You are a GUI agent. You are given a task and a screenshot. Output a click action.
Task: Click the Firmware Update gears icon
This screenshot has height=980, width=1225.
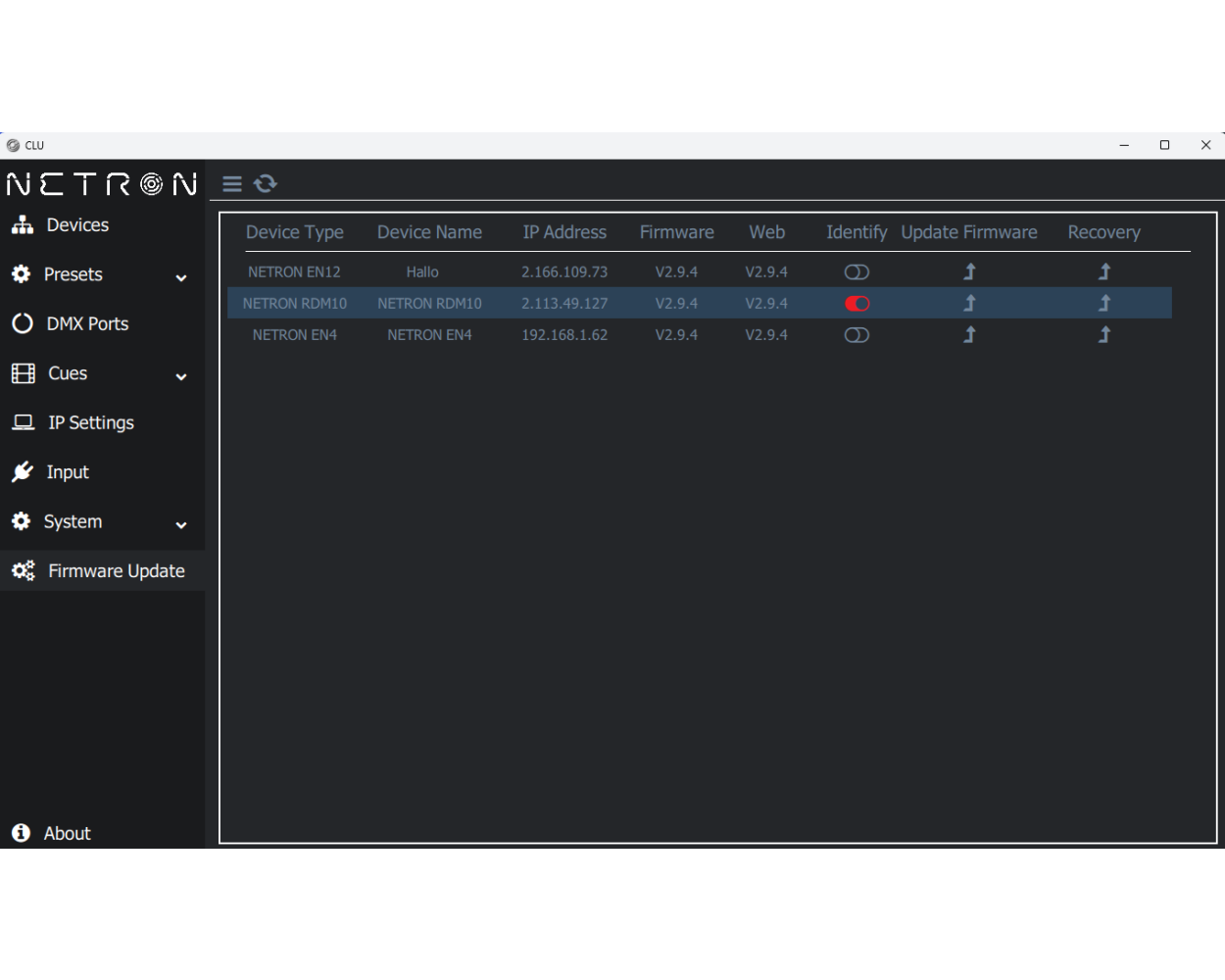[24, 570]
